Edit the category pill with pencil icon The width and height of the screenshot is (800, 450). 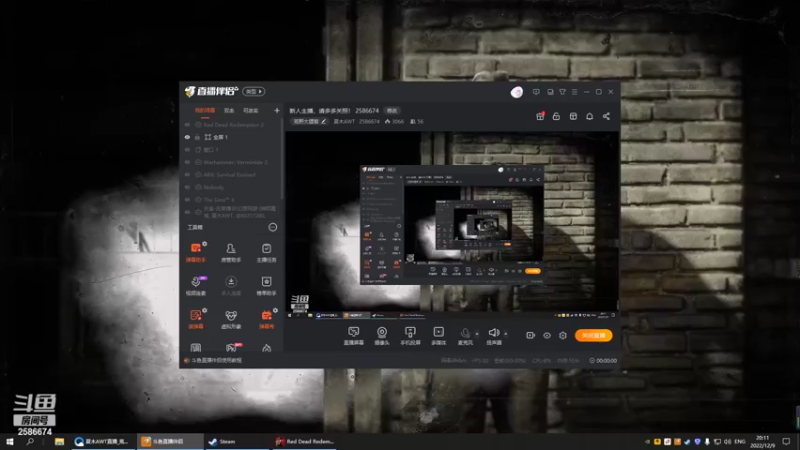(x=309, y=121)
